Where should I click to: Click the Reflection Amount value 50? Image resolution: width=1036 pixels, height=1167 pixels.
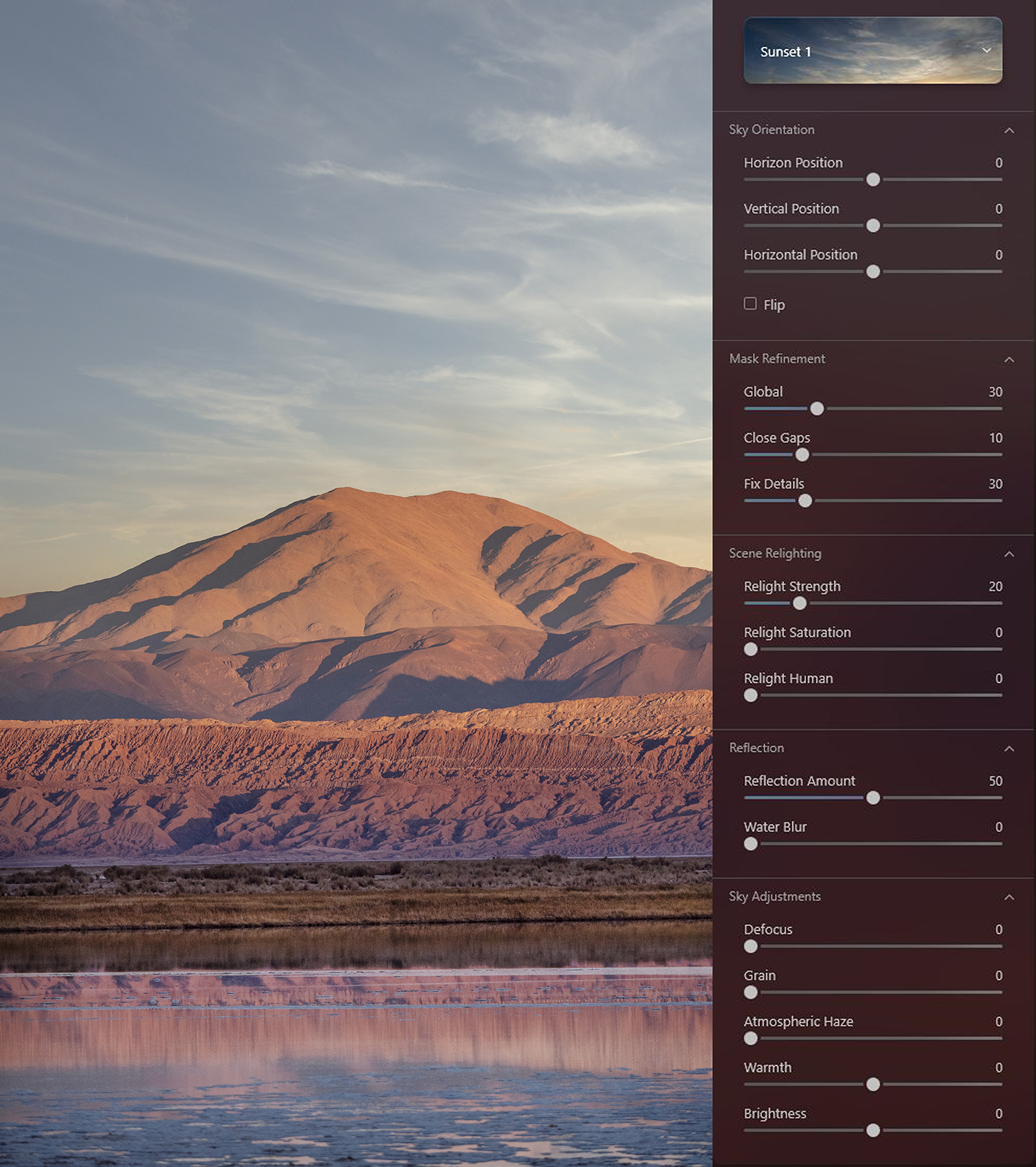coord(995,781)
